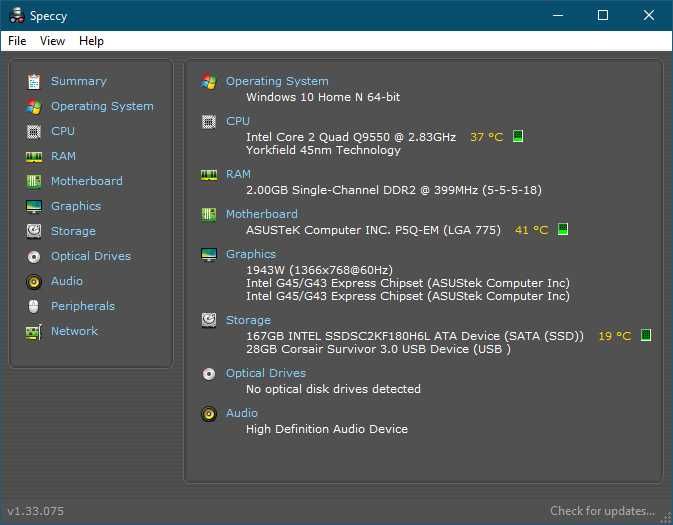Click the Motherboard icon in summary panel
This screenshot has height=525, width=673.
coord(209,214)
